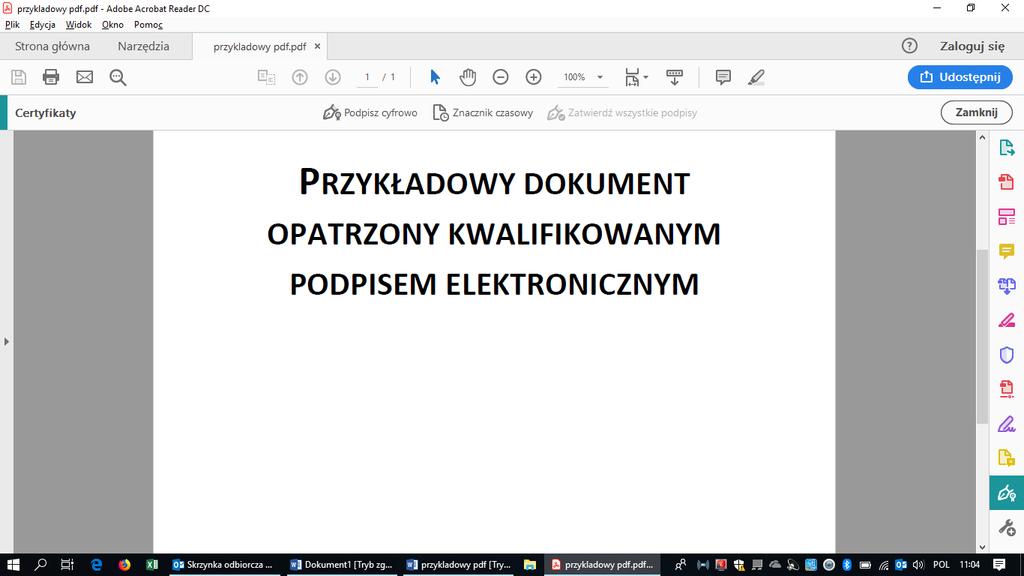Click the current page number field
The width and height of the screenshot is (1024, 576).
coord(367,77)
